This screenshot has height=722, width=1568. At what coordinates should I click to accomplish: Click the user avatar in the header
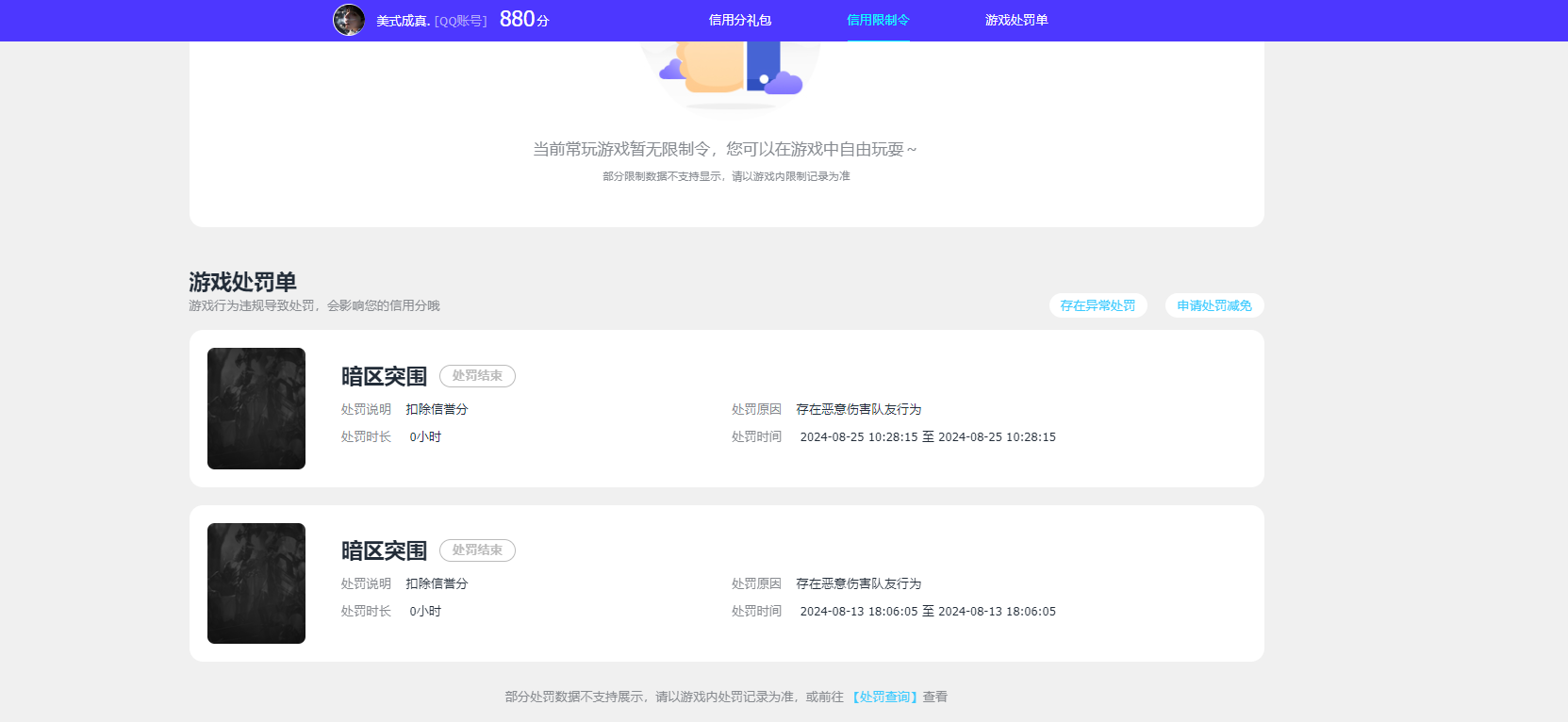tap(349, 20)
